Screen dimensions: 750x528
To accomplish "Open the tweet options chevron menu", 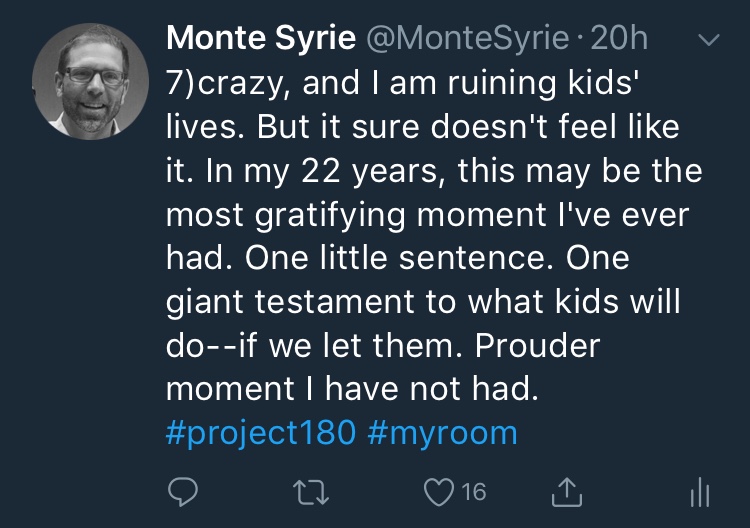I will [707, 41].
